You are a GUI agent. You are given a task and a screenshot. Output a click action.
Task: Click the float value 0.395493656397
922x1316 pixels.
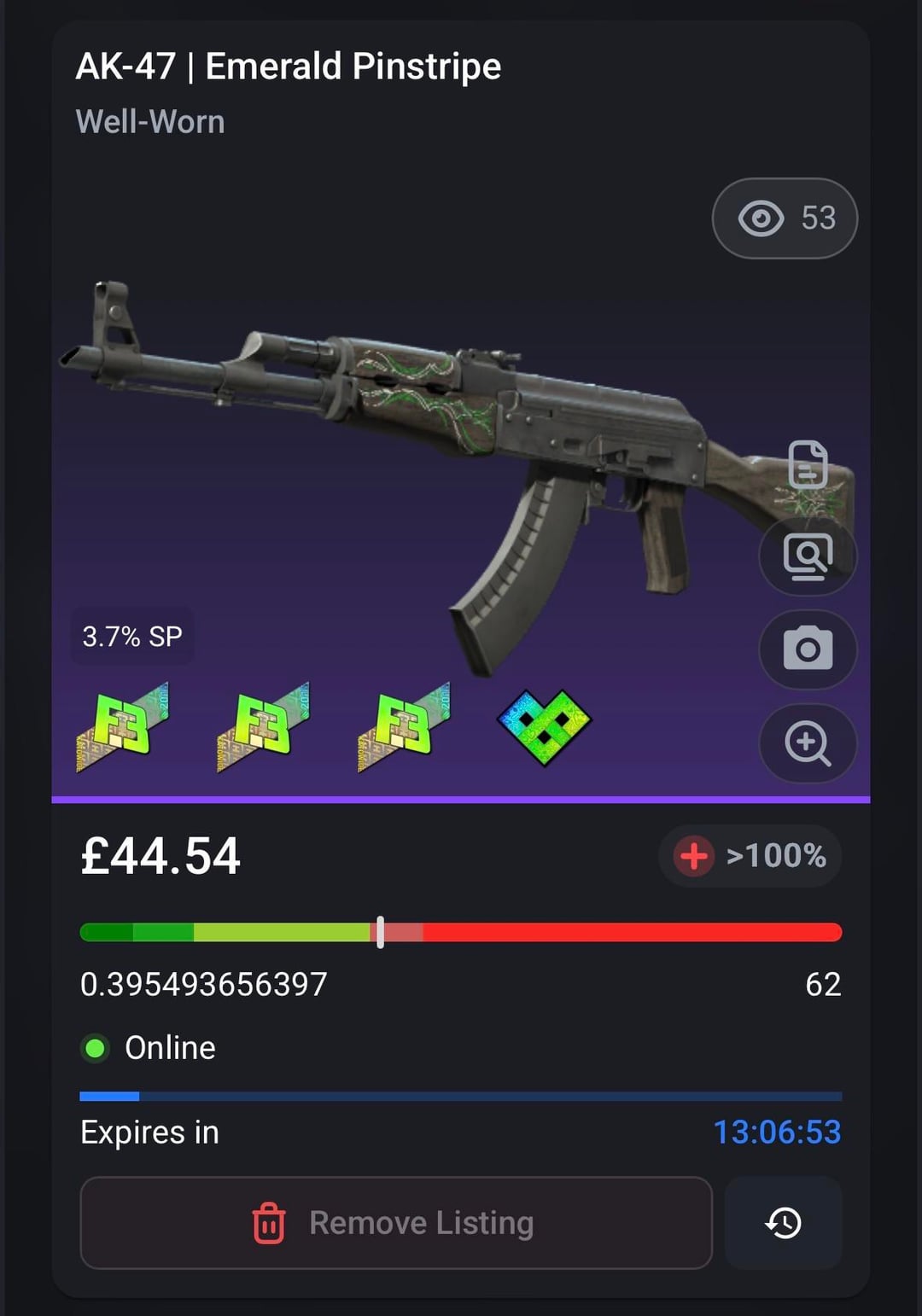(204, 984)
